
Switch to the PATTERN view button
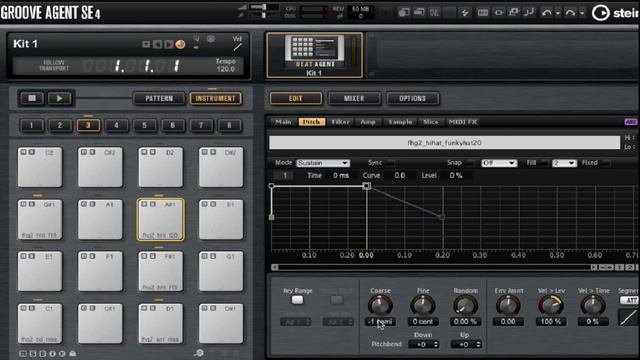point(159,98)
